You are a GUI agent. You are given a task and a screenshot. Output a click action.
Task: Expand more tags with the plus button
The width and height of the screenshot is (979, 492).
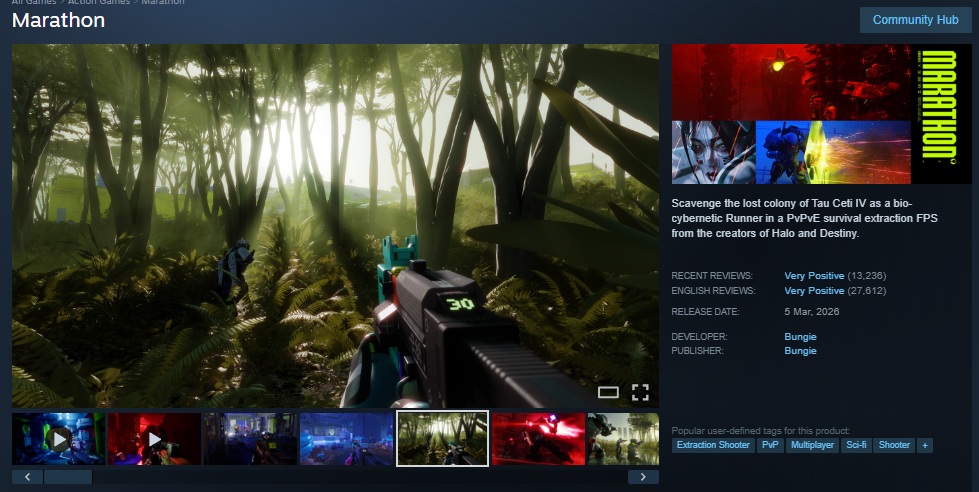pos(925,445)
